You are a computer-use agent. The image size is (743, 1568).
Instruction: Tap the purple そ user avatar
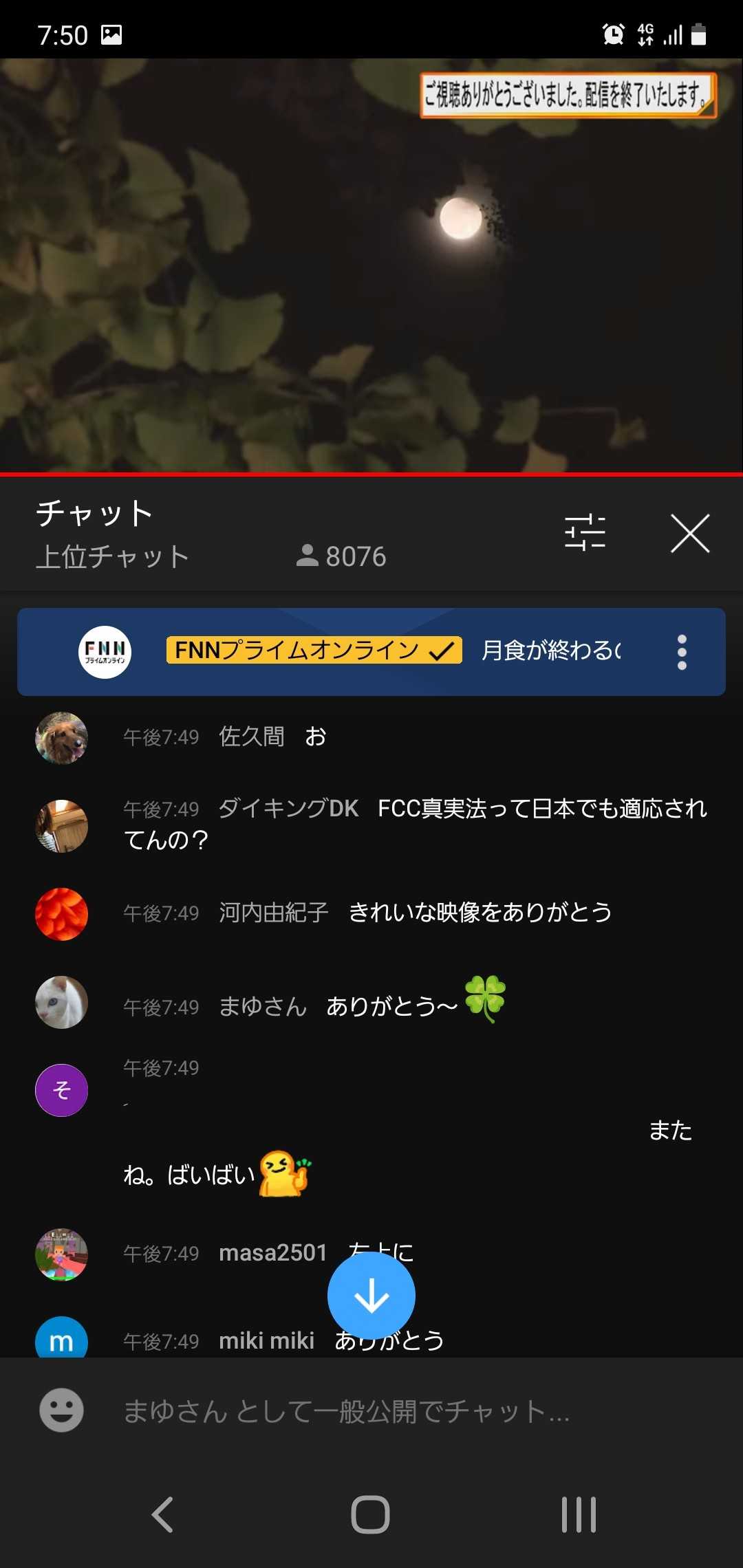[x=62, y=1090]
